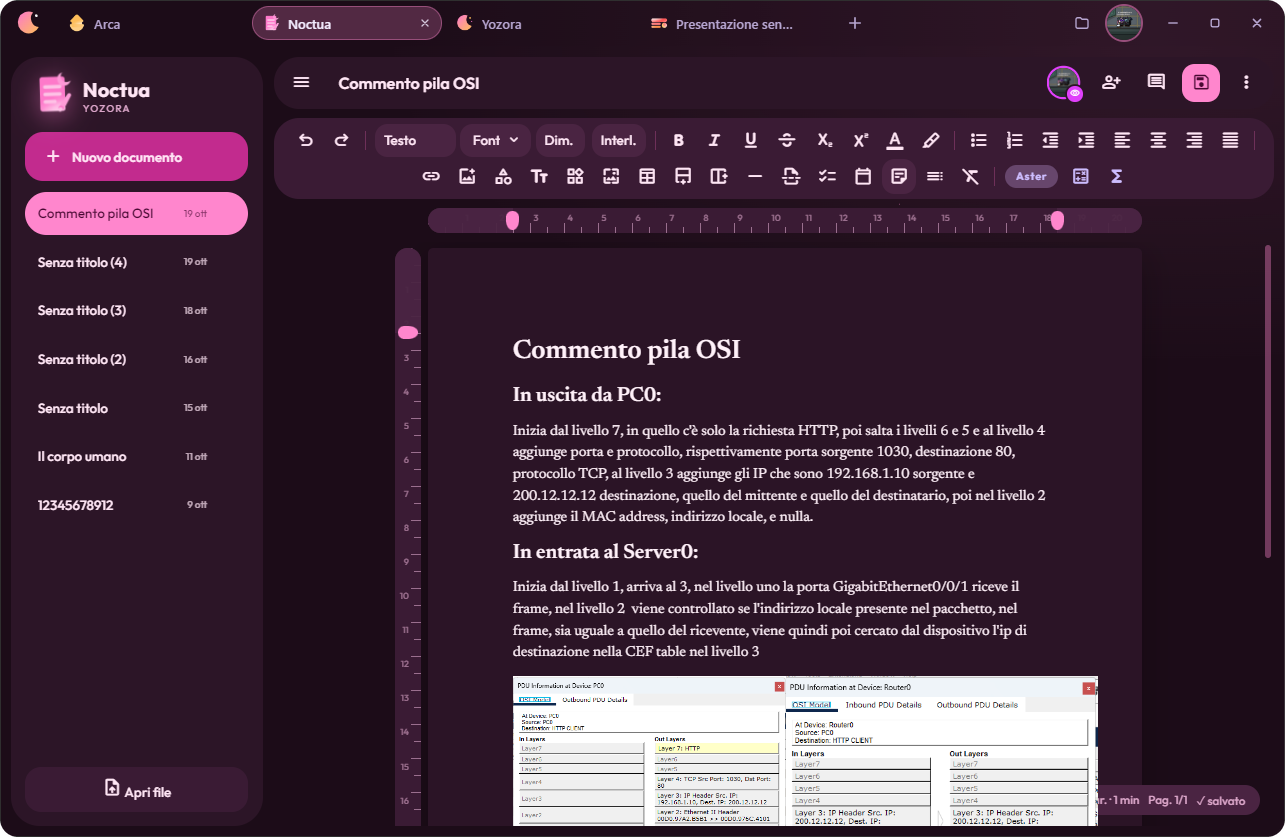This screenshot has height=837, width=1285.
Task: Insert a numbered list
Action: [1015, 141]
